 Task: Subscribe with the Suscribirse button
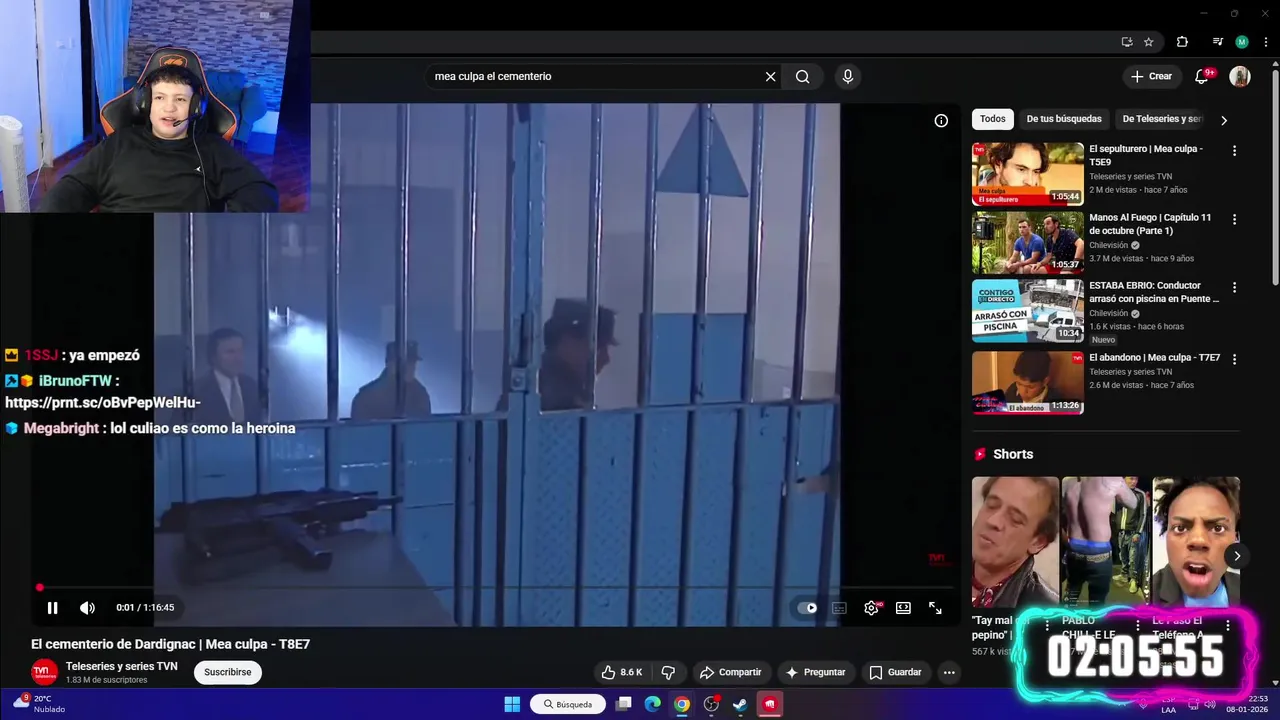tap(228, 672)
